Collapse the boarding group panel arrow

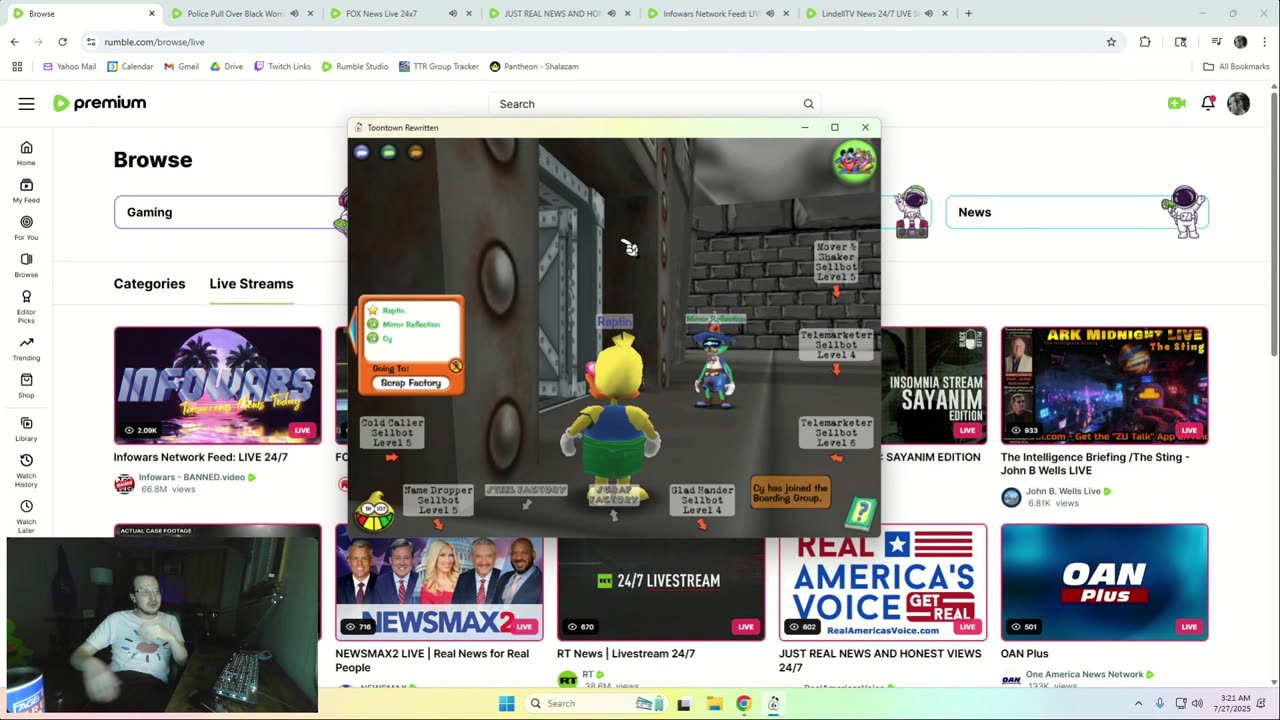pos(354,331)
